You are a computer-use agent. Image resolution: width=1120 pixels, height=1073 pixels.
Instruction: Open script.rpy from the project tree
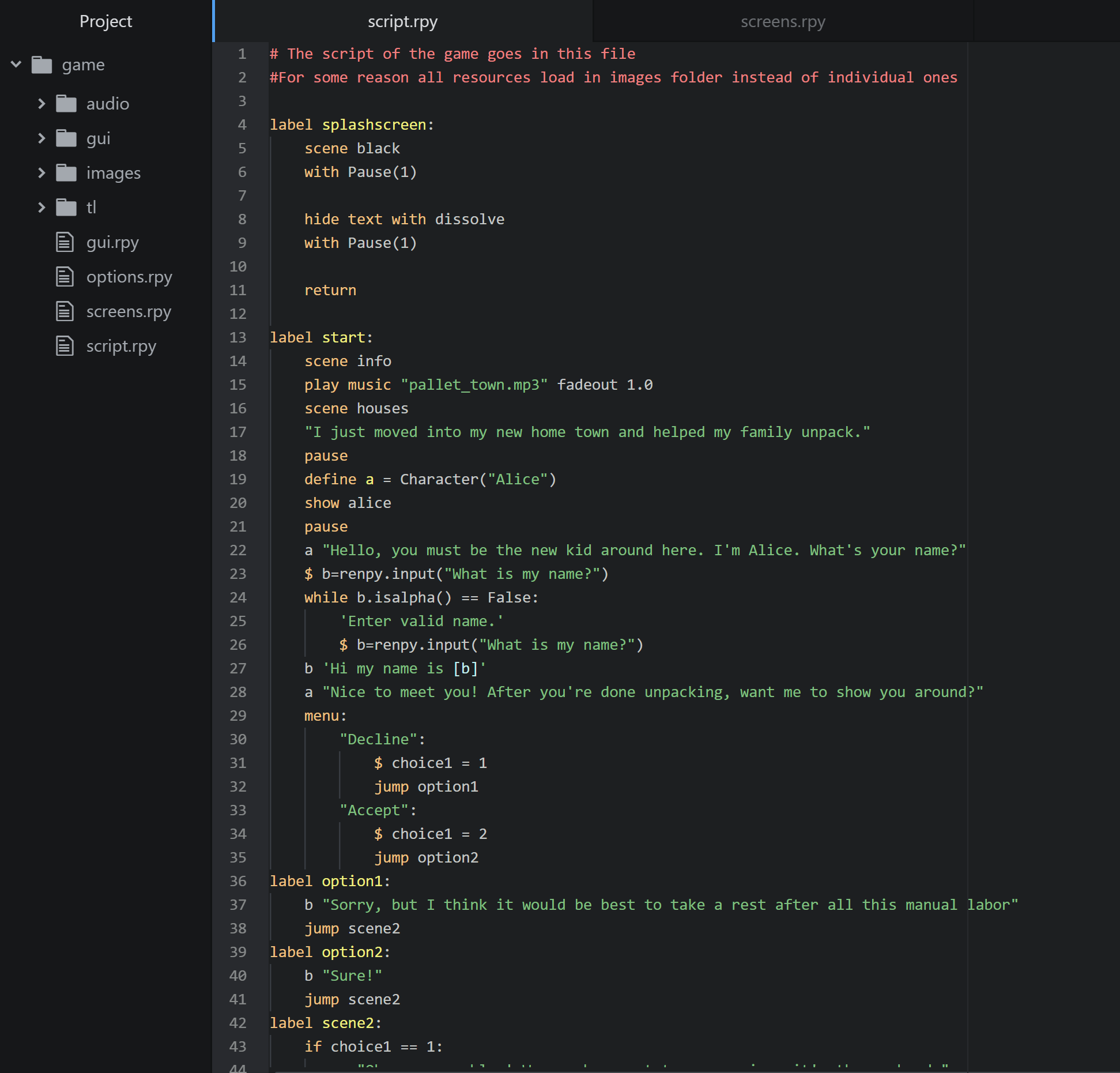coord(121,347)
